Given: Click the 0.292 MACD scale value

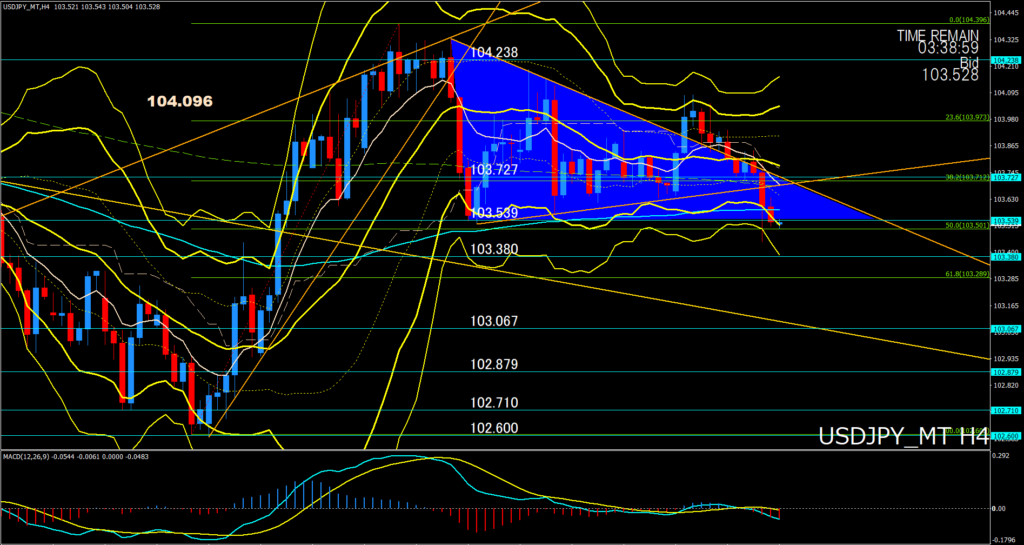Looking at the screenshot, I should click(1002, 456).
